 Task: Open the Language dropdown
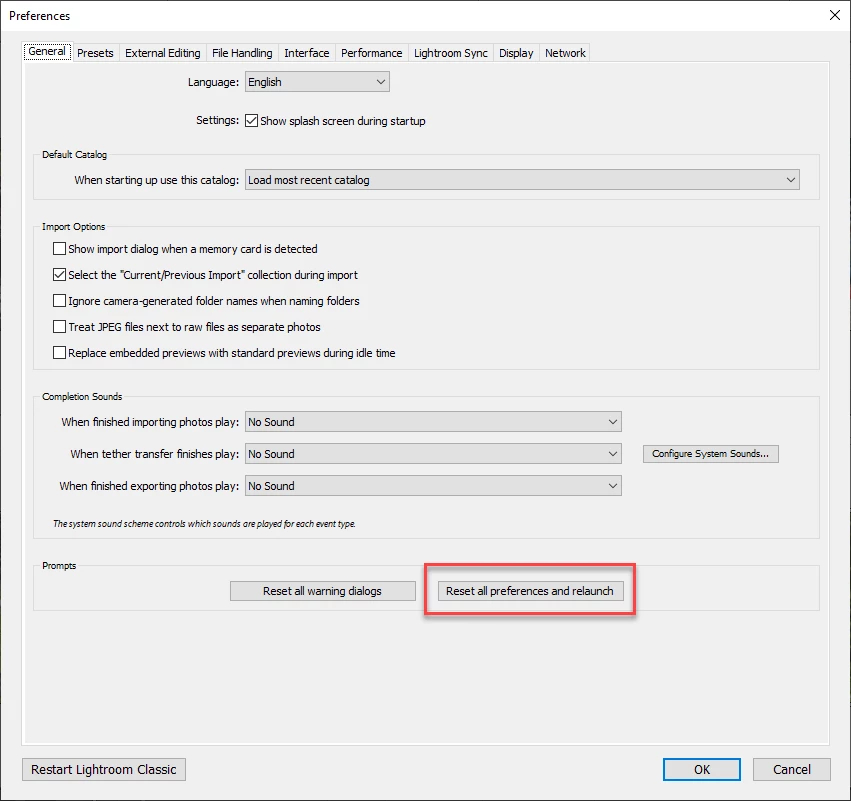[317, 82]
